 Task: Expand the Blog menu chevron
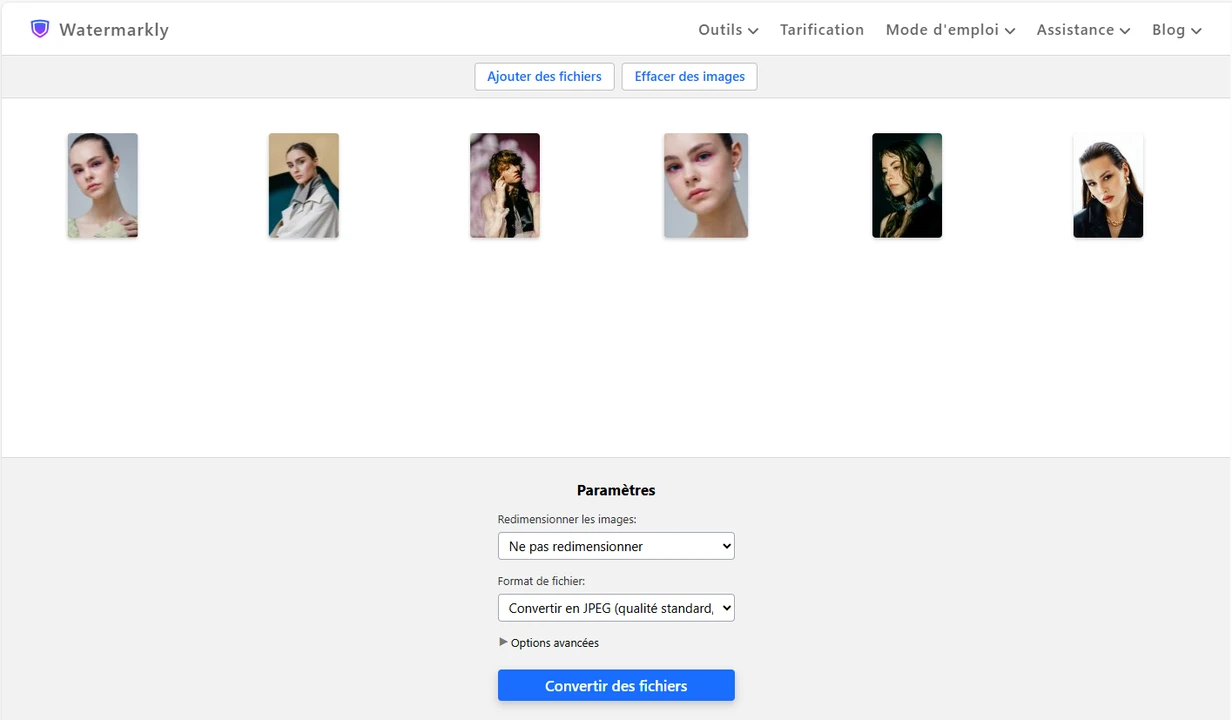coord(1196,31)
